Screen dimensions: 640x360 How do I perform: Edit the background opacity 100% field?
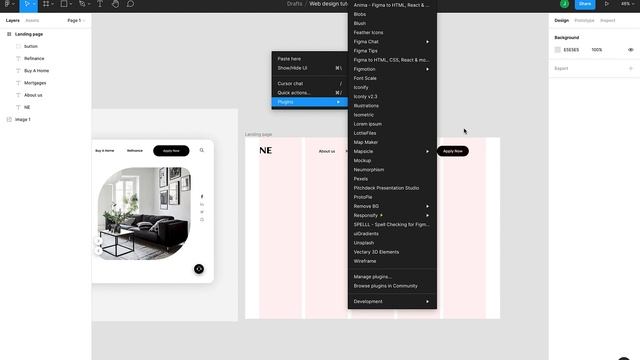597,50
